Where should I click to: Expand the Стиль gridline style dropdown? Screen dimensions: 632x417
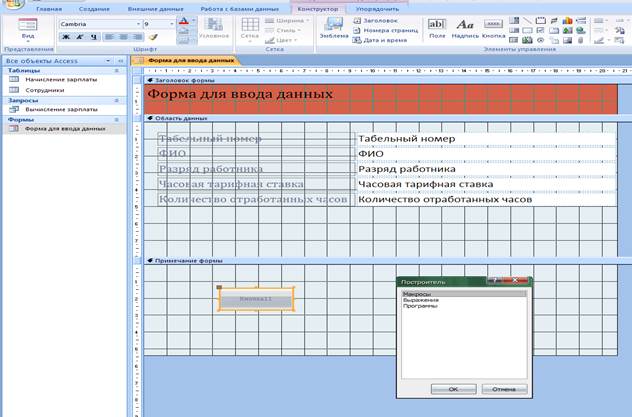284,30
